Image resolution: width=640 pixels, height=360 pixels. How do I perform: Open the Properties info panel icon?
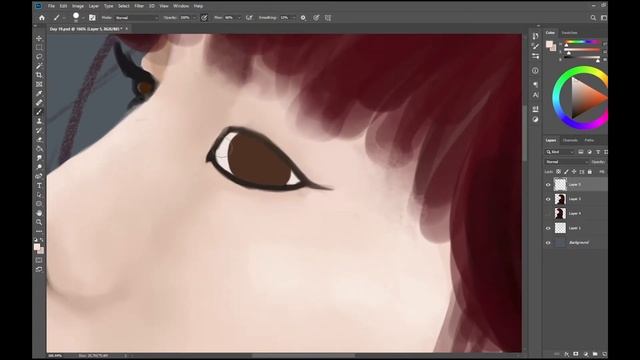[x=535, y=71]
